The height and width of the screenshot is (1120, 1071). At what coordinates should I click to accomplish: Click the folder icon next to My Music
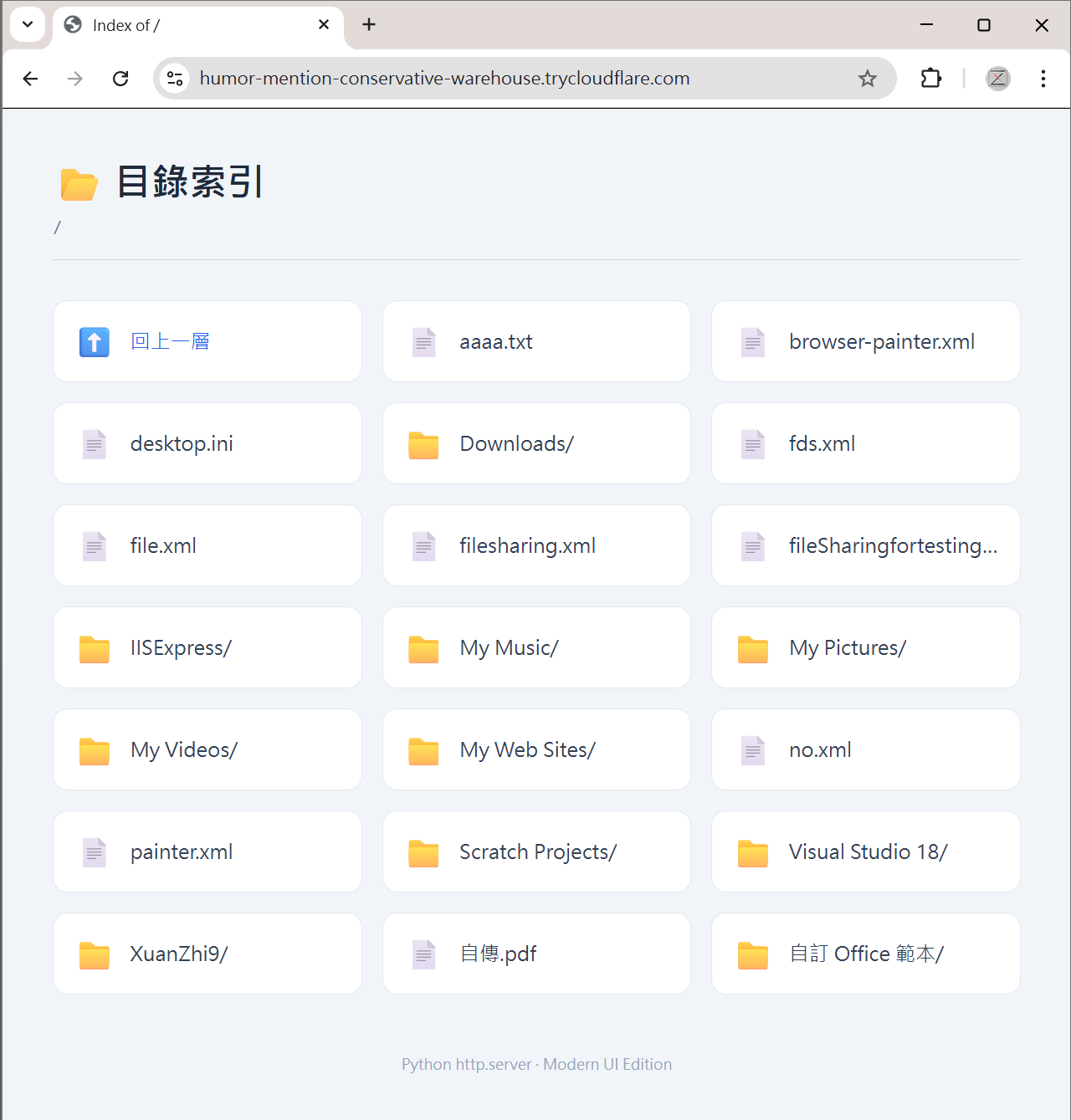tap(423, 647)
